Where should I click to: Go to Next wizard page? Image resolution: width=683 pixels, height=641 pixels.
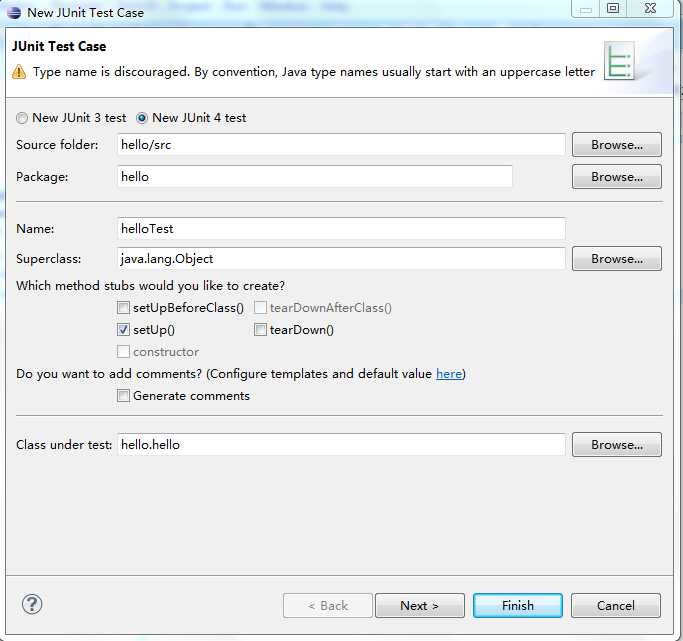point(420,605)
